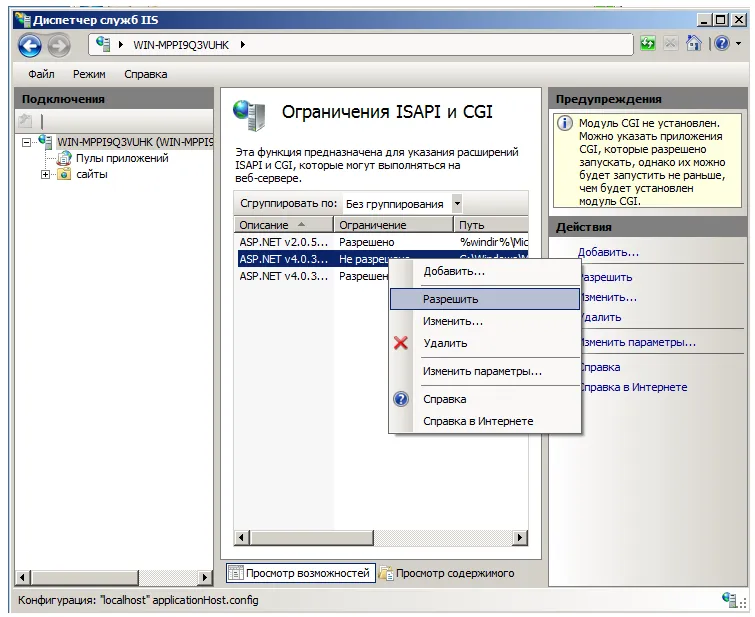755x617 pixels.
Task: Click the %windir%\Mic path cell
Action: coord(493,242)
